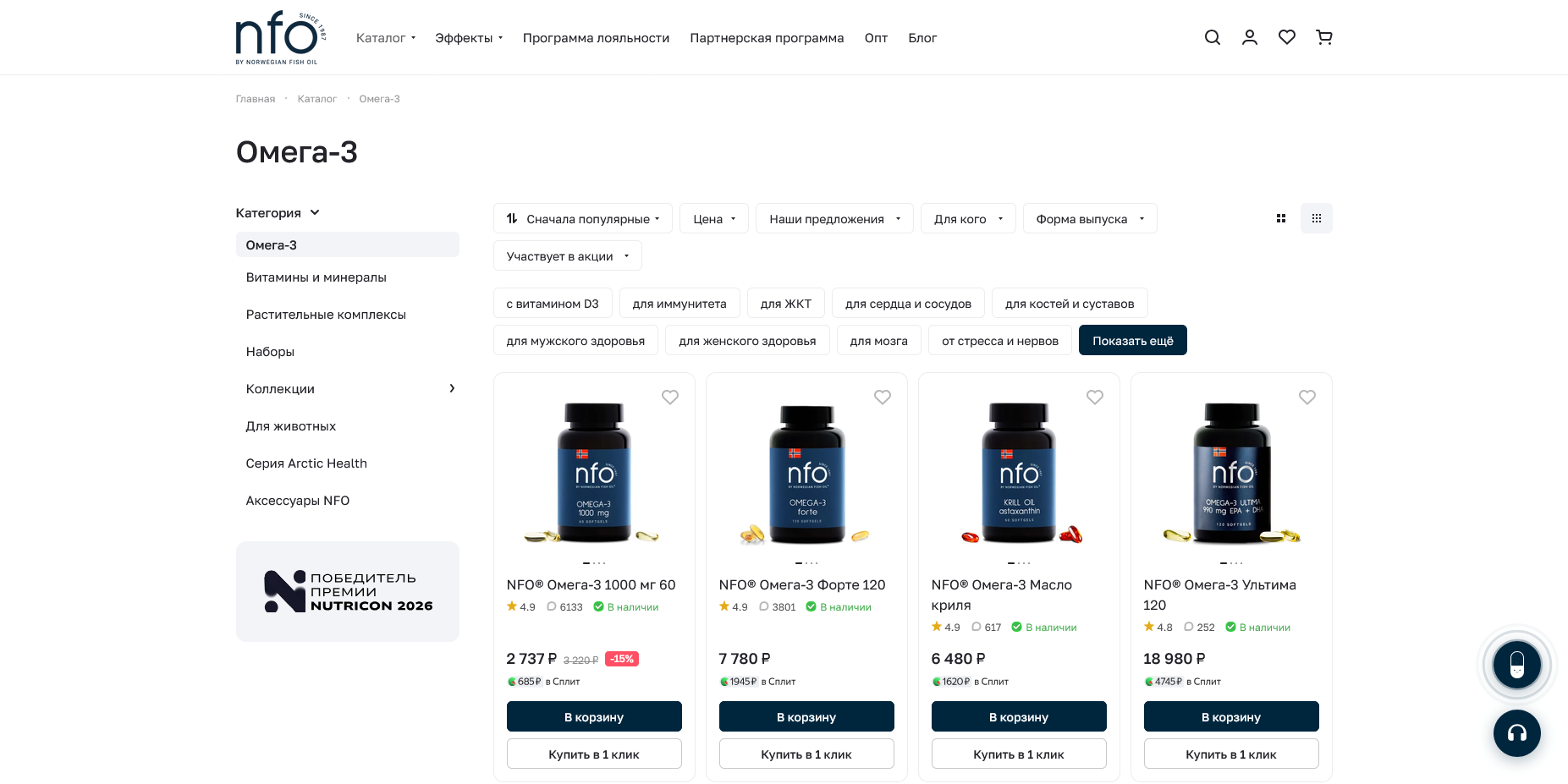
Task: Click the star rating of Омега-3 Форте 120
Action: coord(733,607)
